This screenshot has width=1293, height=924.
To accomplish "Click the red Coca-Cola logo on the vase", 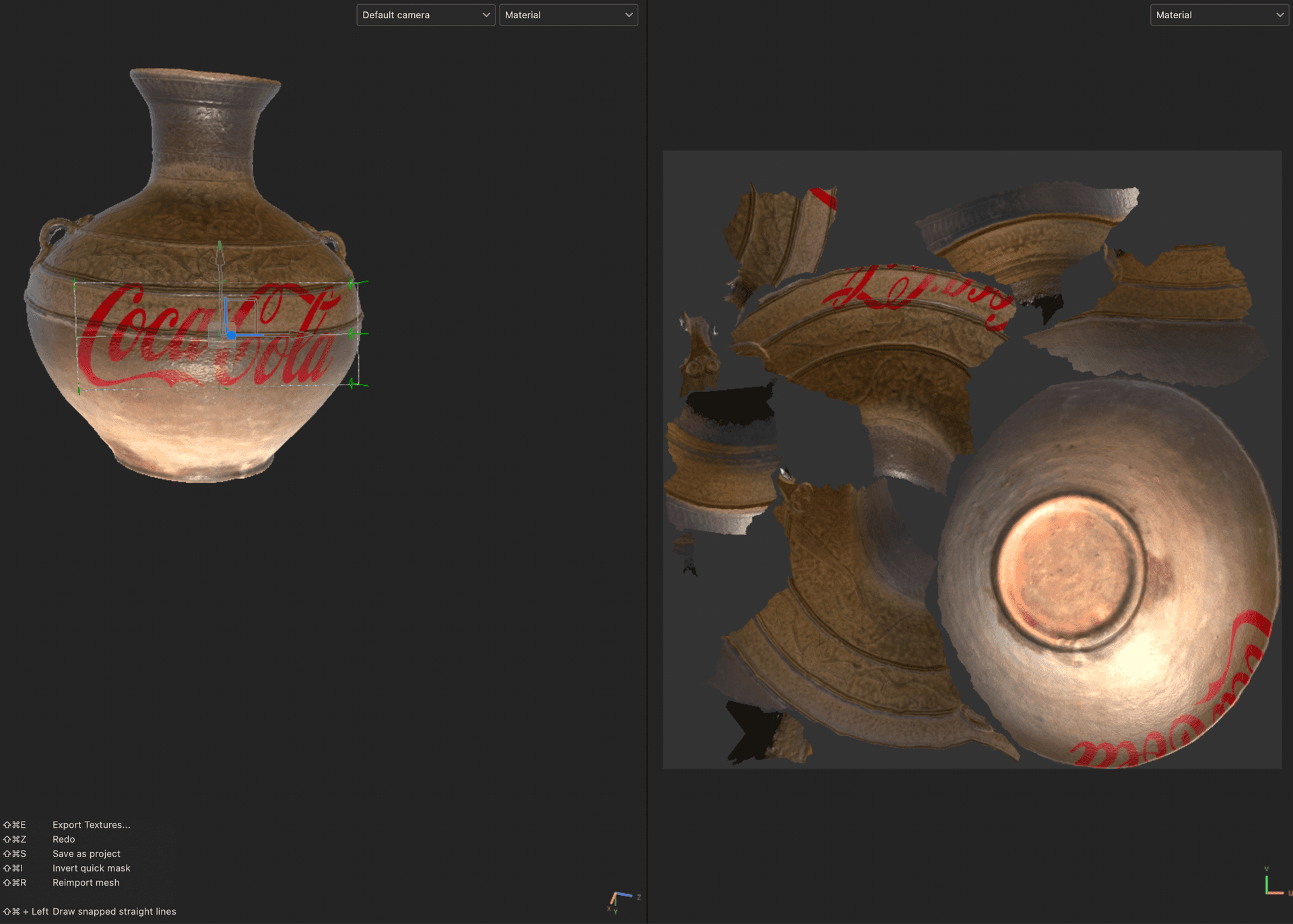I will click(x=210, y=335).
